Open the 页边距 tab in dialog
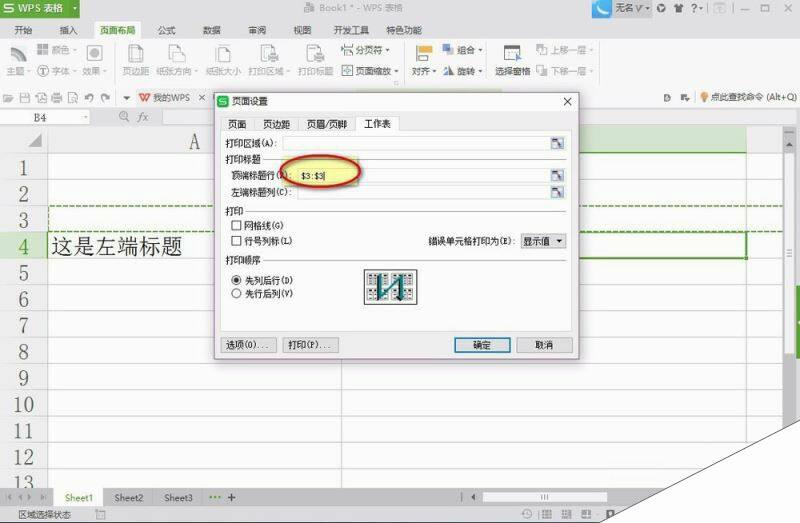The image size is (800, 523). click(x=276, y=124)
